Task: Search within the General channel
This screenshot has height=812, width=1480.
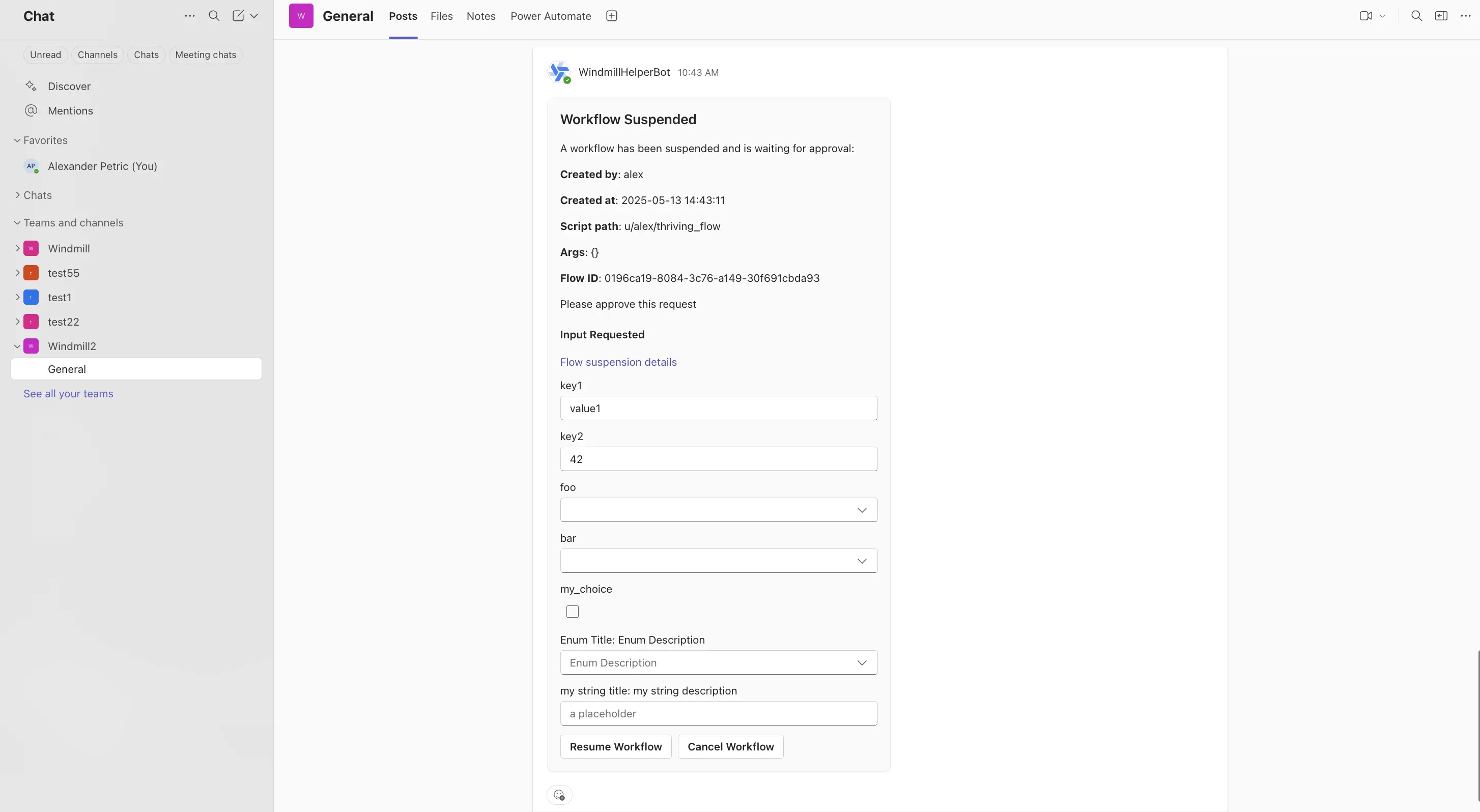Action: click(x=1416, y=15)
